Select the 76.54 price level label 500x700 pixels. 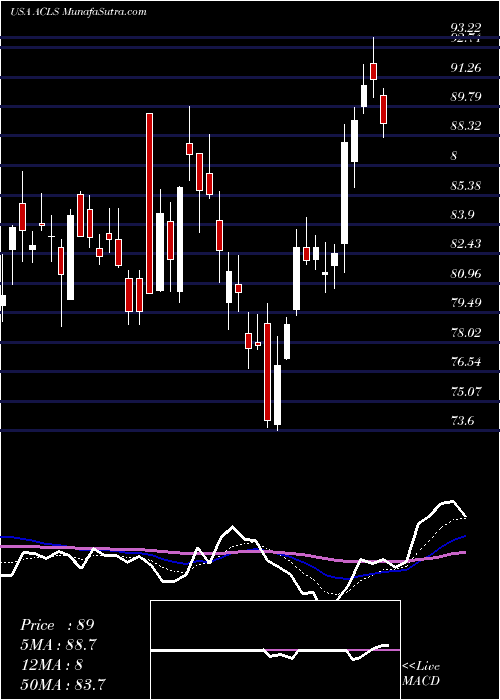(466, 362)
